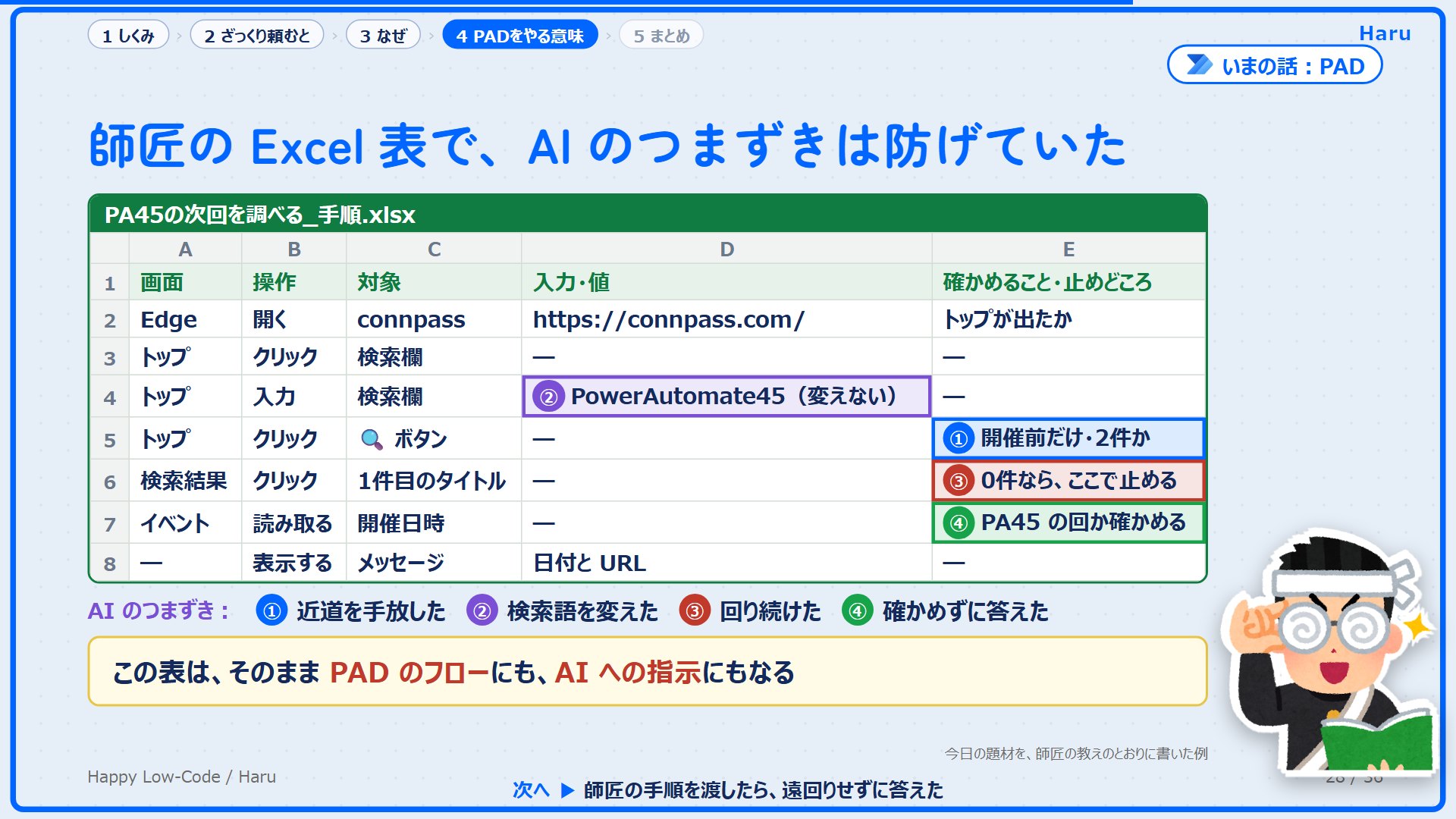Click circled 1 icon in 開催前だけ cell
Viewport: 1456px width, 819px height.
959,438
